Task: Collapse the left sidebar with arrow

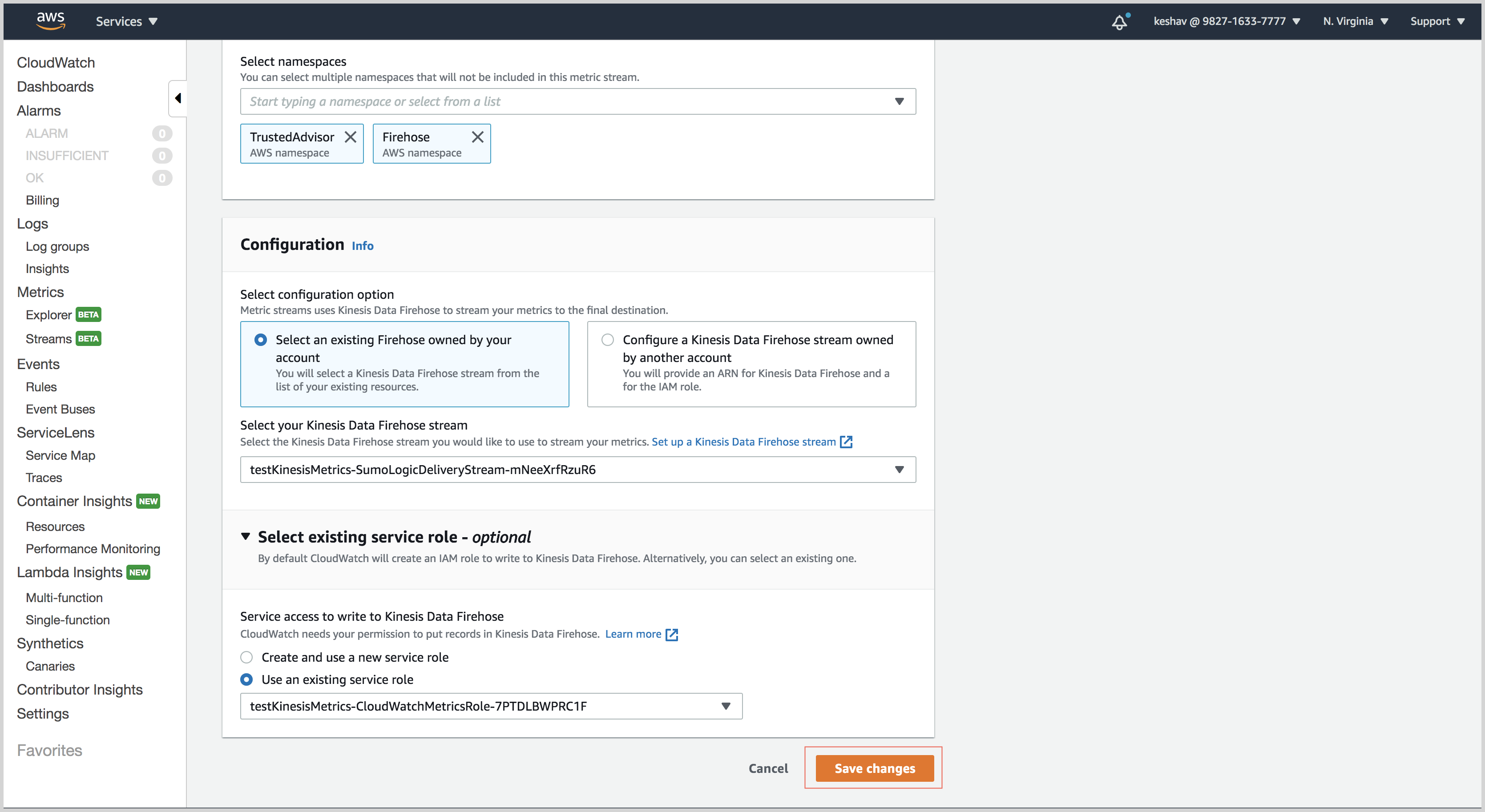Action: point(178,99)
